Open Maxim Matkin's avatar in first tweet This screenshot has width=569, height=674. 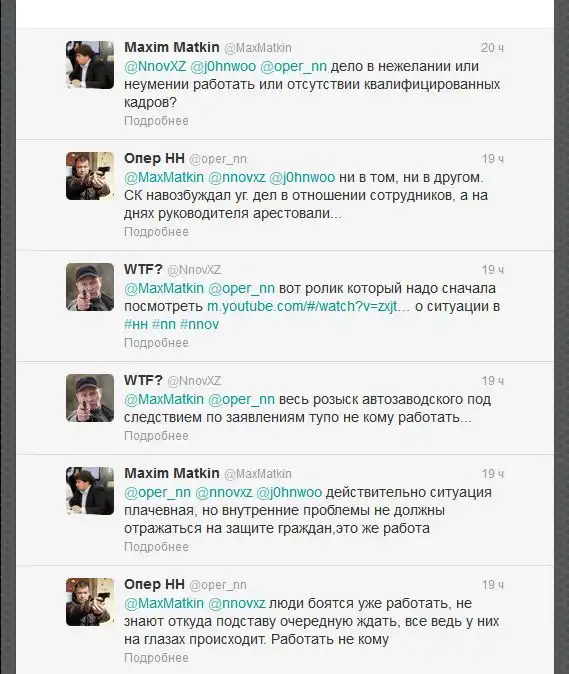[x=90, y=65]
